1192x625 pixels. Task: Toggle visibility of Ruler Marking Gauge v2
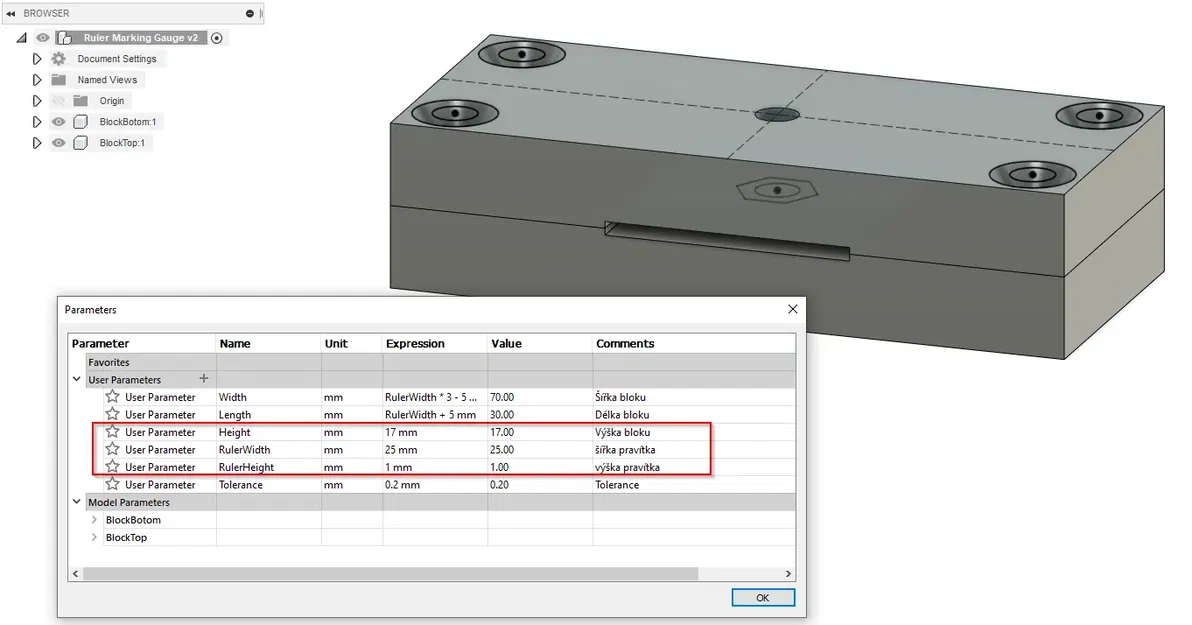(x=43, y=38)
